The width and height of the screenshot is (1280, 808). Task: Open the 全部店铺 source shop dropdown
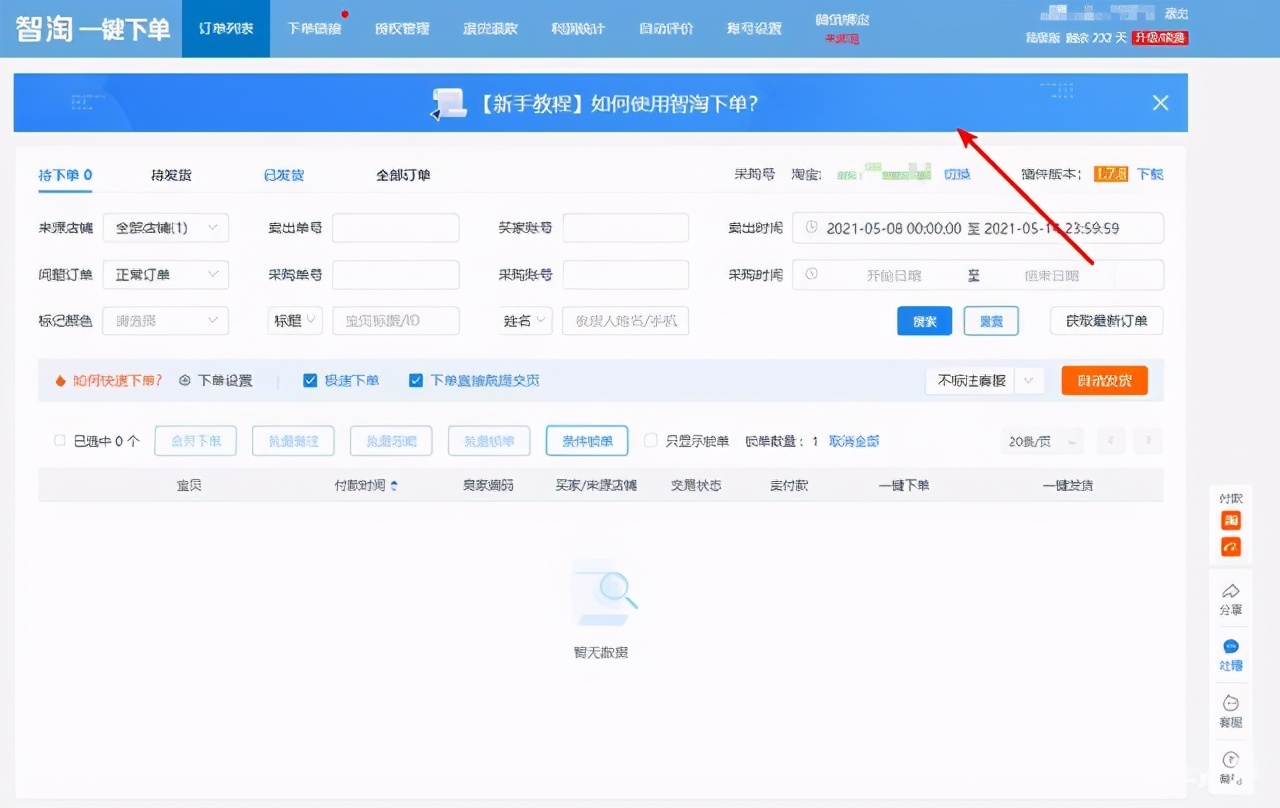tap(166, 228)
